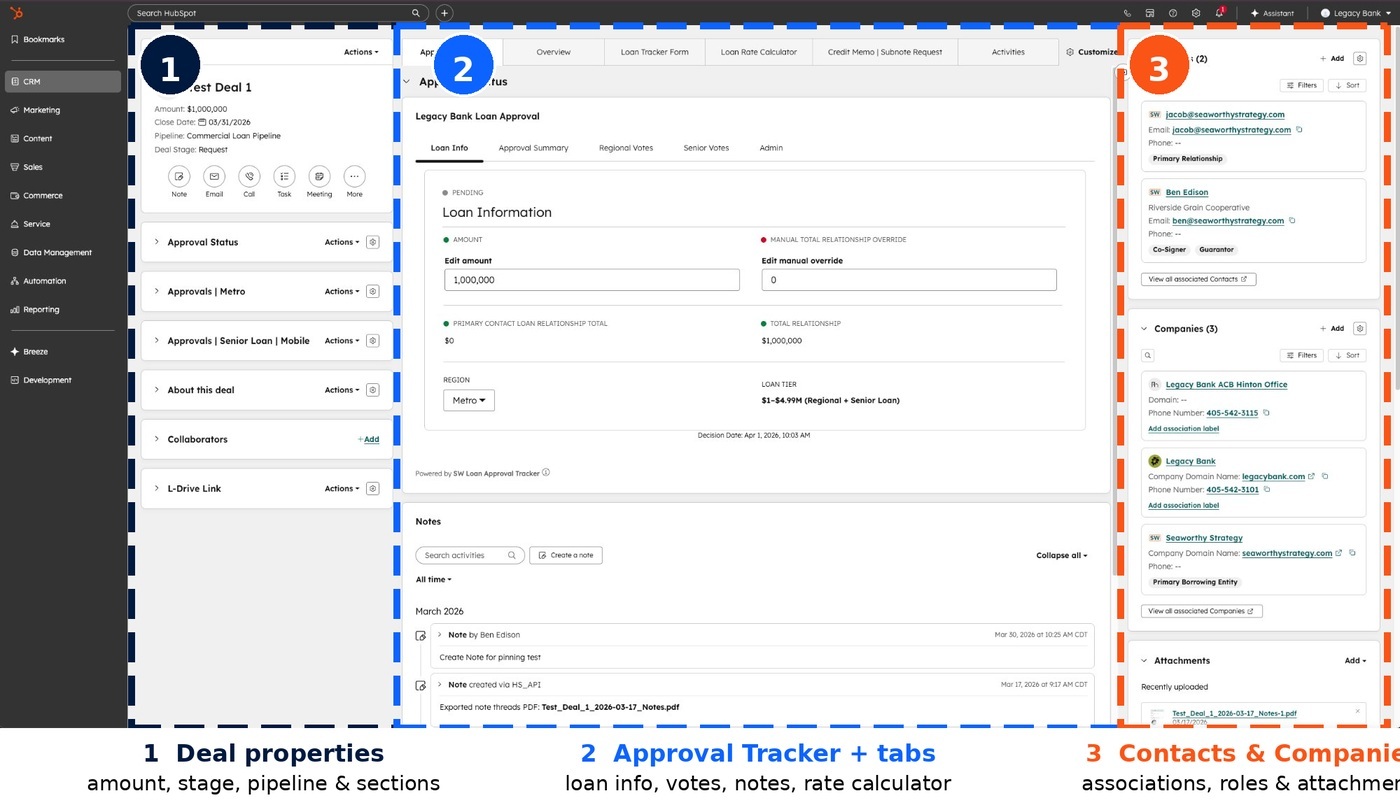
Task: Open the notifications bell
Action: click(x=1219, y=13)
